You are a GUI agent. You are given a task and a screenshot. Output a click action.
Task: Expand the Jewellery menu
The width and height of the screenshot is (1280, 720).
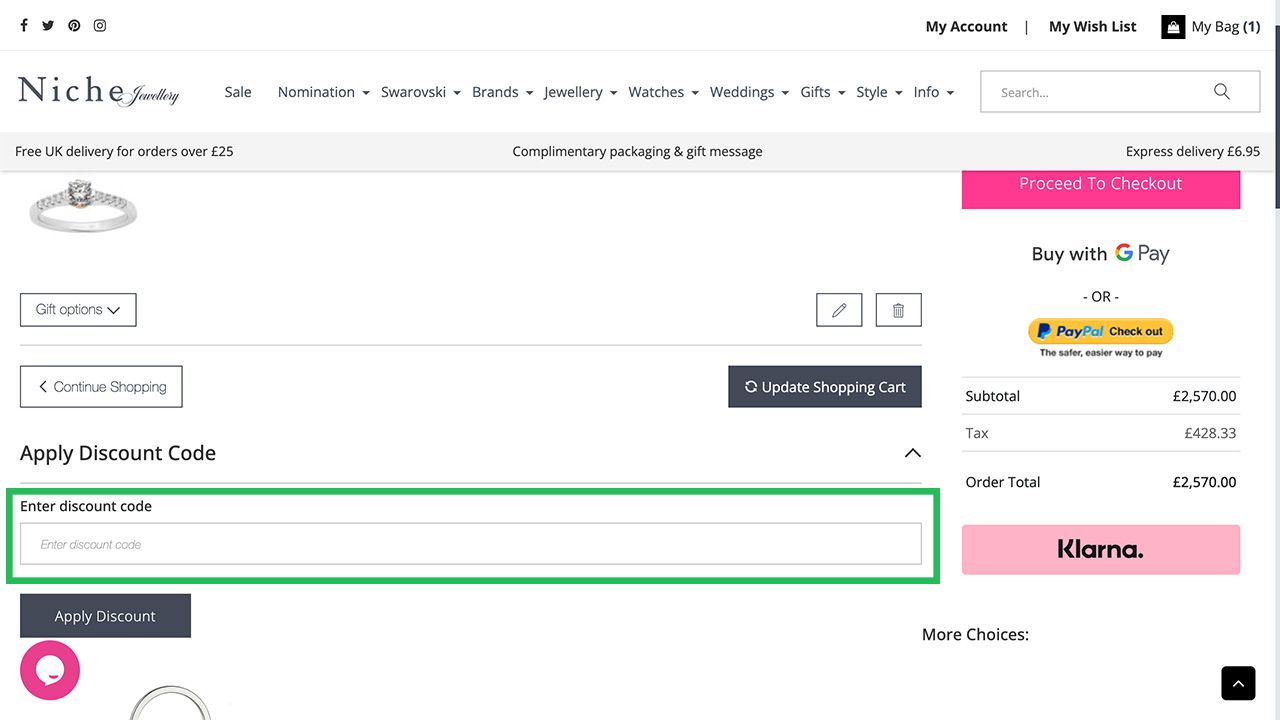580,92
